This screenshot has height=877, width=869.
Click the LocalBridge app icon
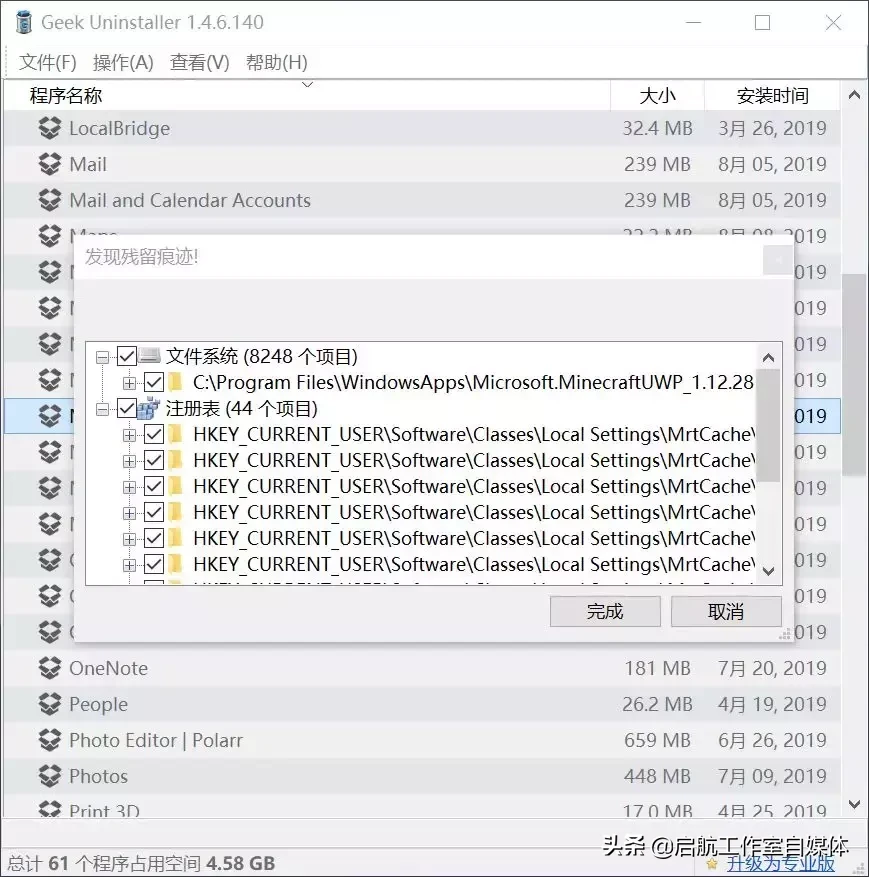[x=50, y=128]
